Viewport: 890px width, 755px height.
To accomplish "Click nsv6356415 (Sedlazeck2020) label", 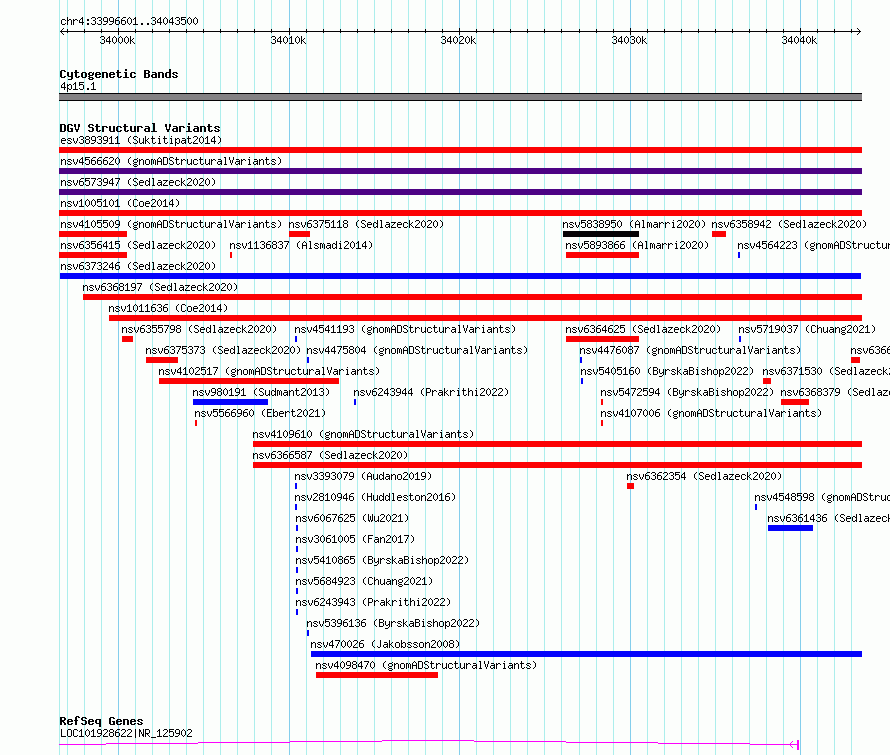I will (x=138, y=245).
